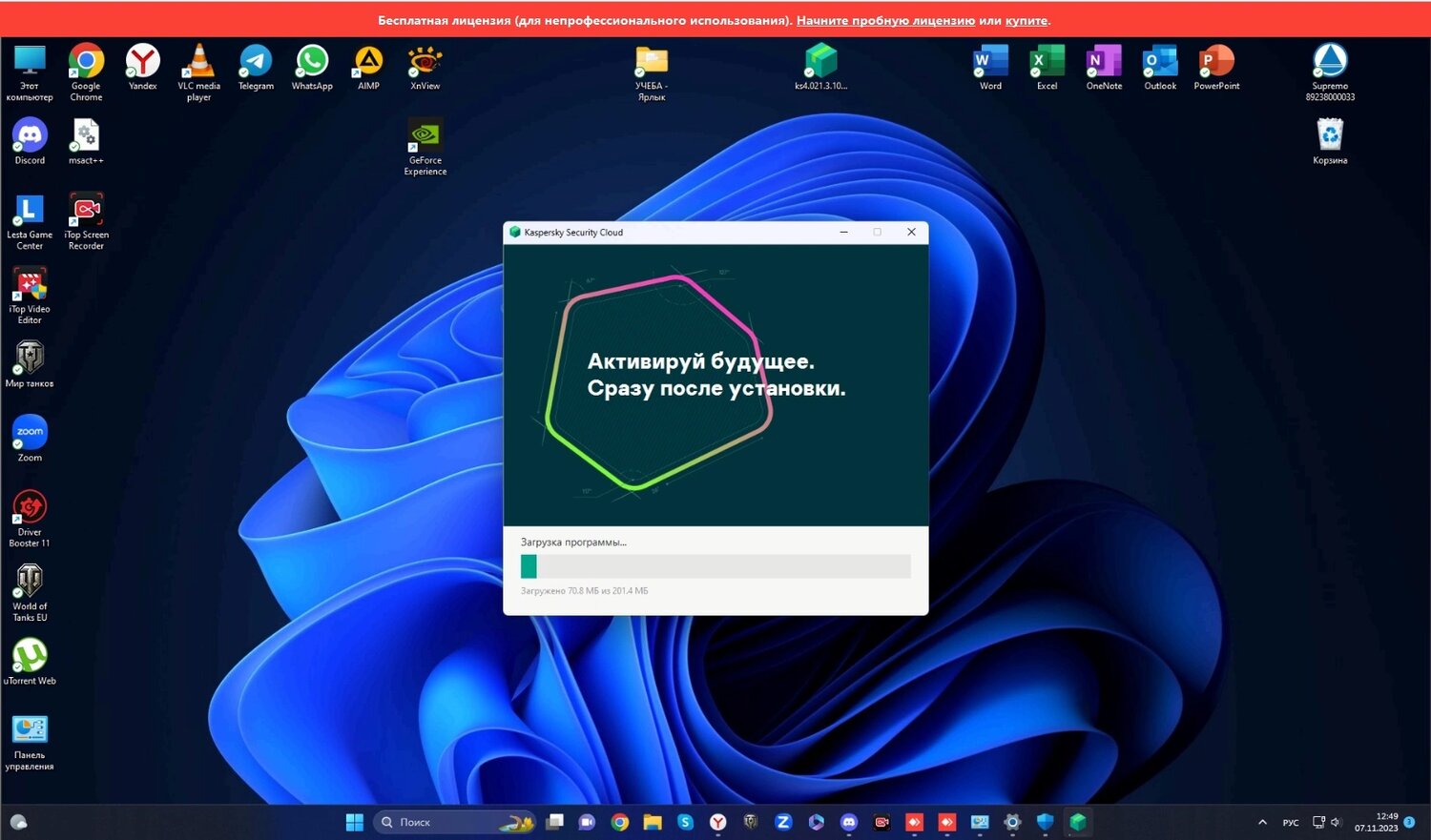Open the Windows Start menu
Screen dimensions: 1431x840
[354, 822]
